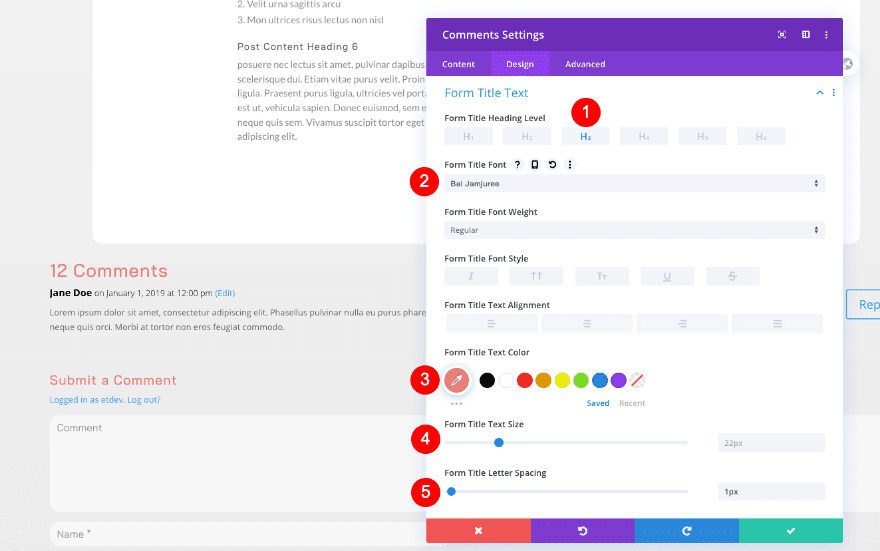Click the (Edit) link on Jane Doe's comment
The height and width of the screenshot is (551, 880).
[225, 293]
